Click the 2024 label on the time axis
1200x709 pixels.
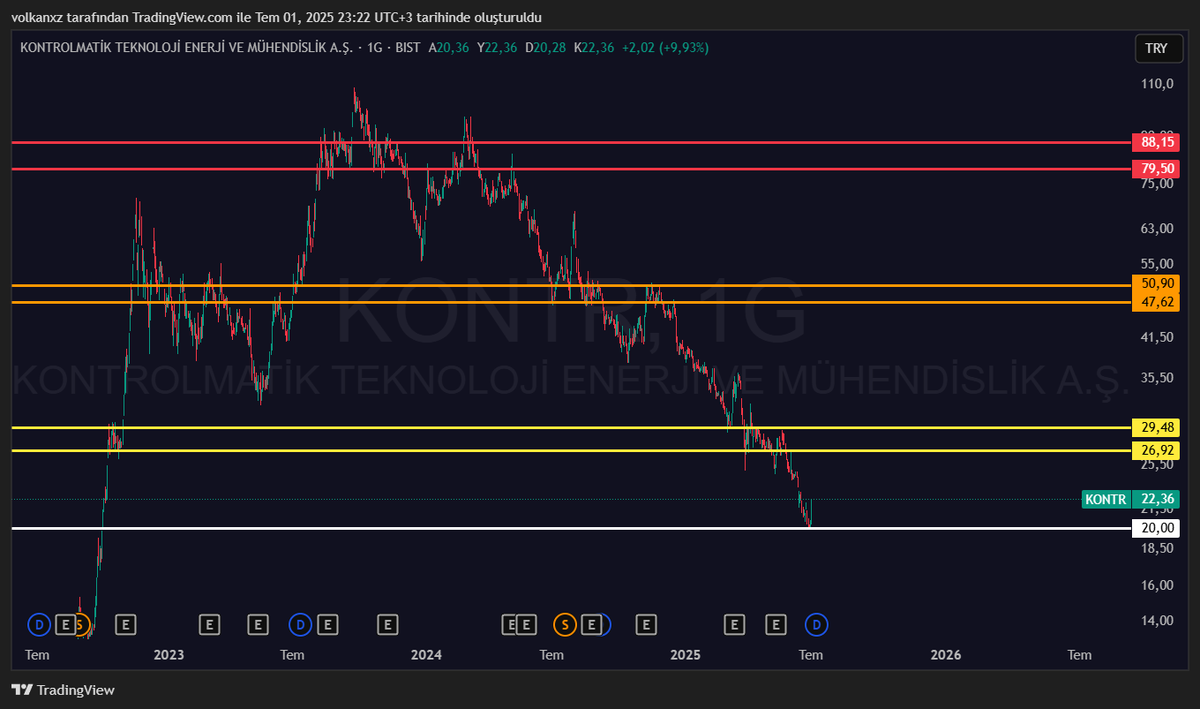pyautogui.click(x=427, y=655)
